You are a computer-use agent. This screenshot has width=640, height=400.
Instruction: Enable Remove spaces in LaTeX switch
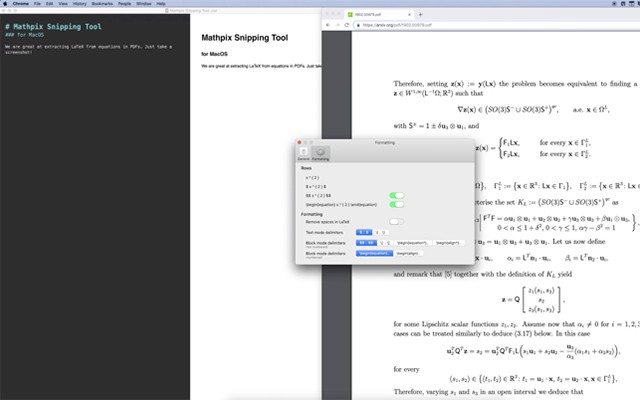point(396,222)
